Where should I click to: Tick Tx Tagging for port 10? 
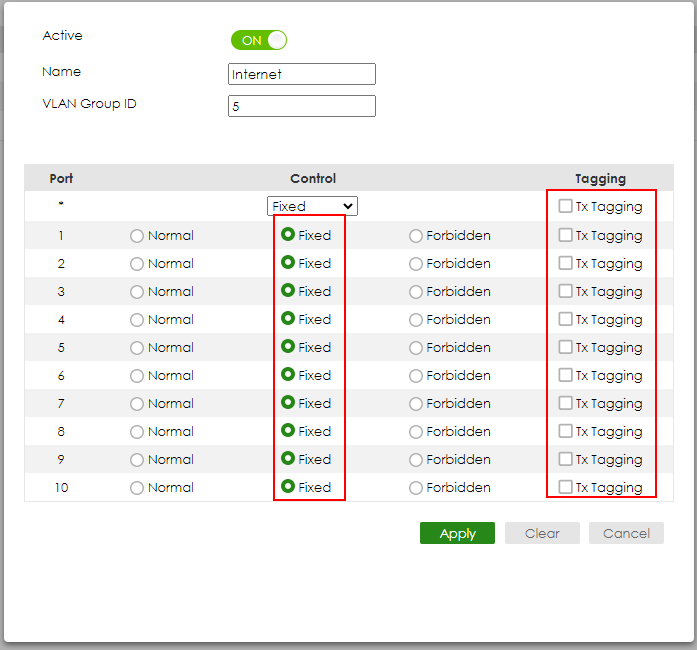[566, 487]
